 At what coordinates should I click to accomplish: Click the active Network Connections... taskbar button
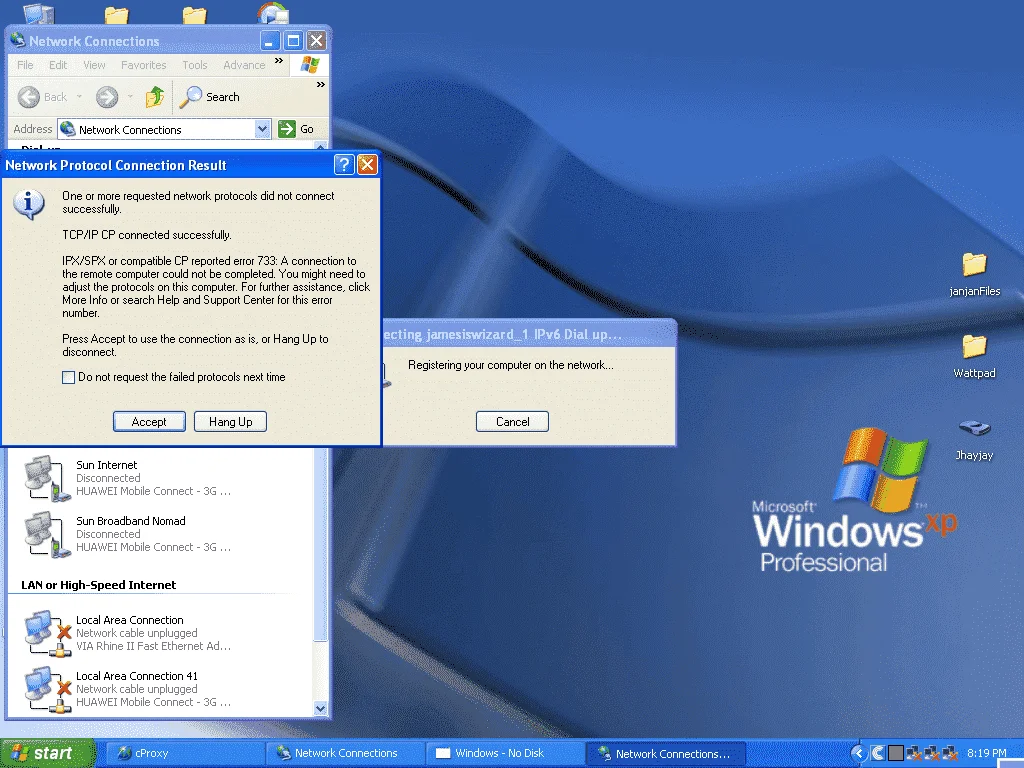[x=666, y=753]
